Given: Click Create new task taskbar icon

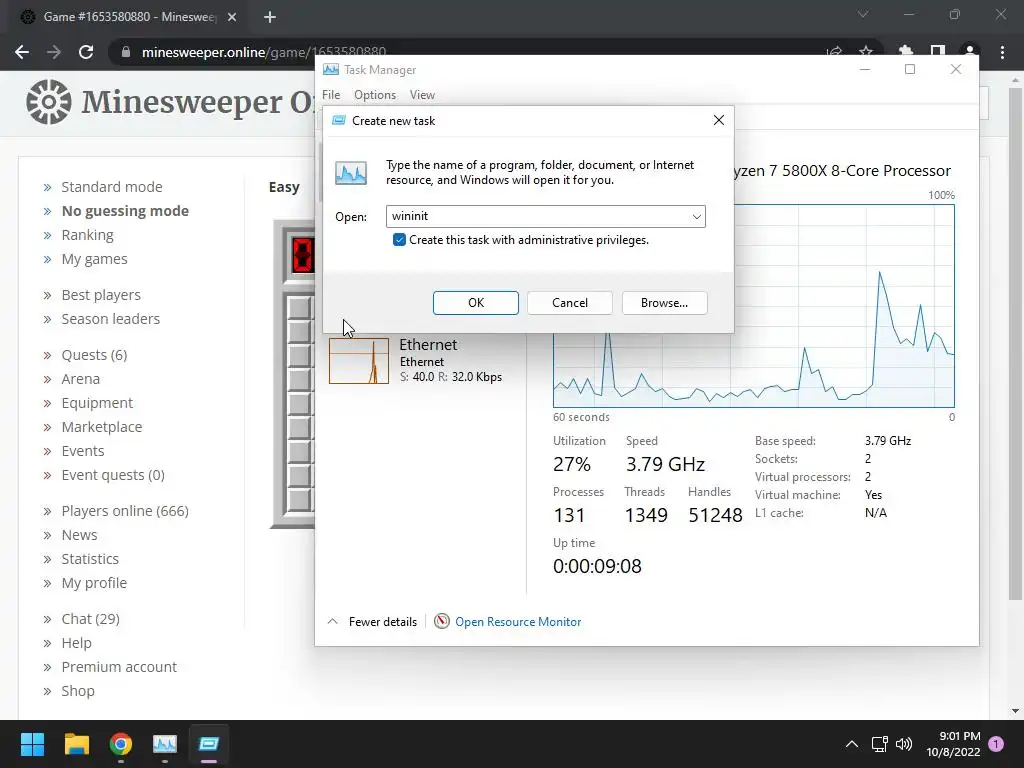Looking at the screenshot, I should (x=209, y=744).
